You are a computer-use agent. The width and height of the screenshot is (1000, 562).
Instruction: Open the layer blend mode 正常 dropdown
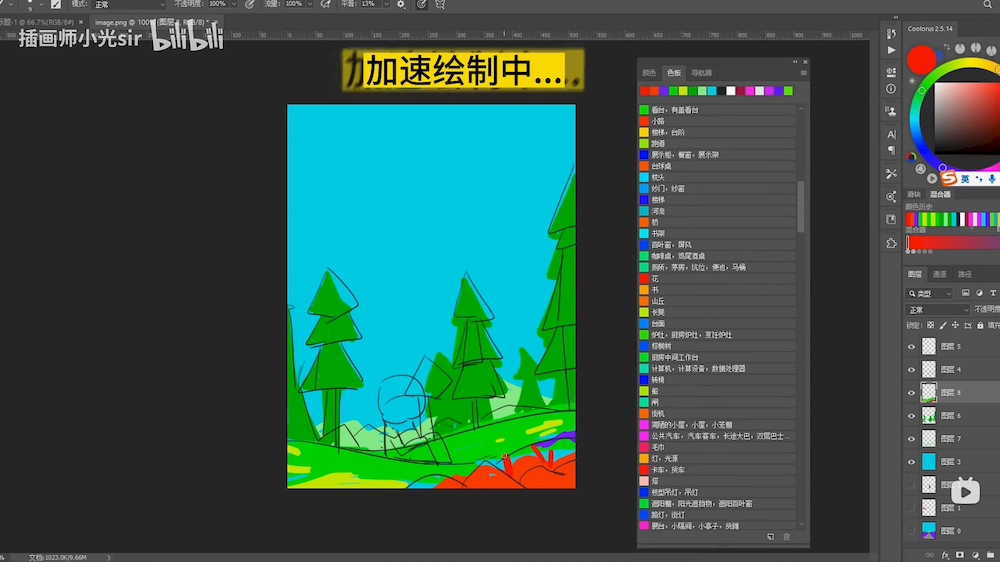tap(937, 310)
